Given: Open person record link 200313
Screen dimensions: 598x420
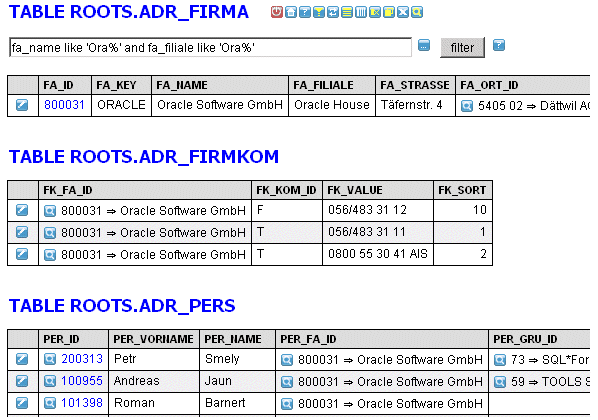Looking at the screenshot, I should click(x=82, y=359).
